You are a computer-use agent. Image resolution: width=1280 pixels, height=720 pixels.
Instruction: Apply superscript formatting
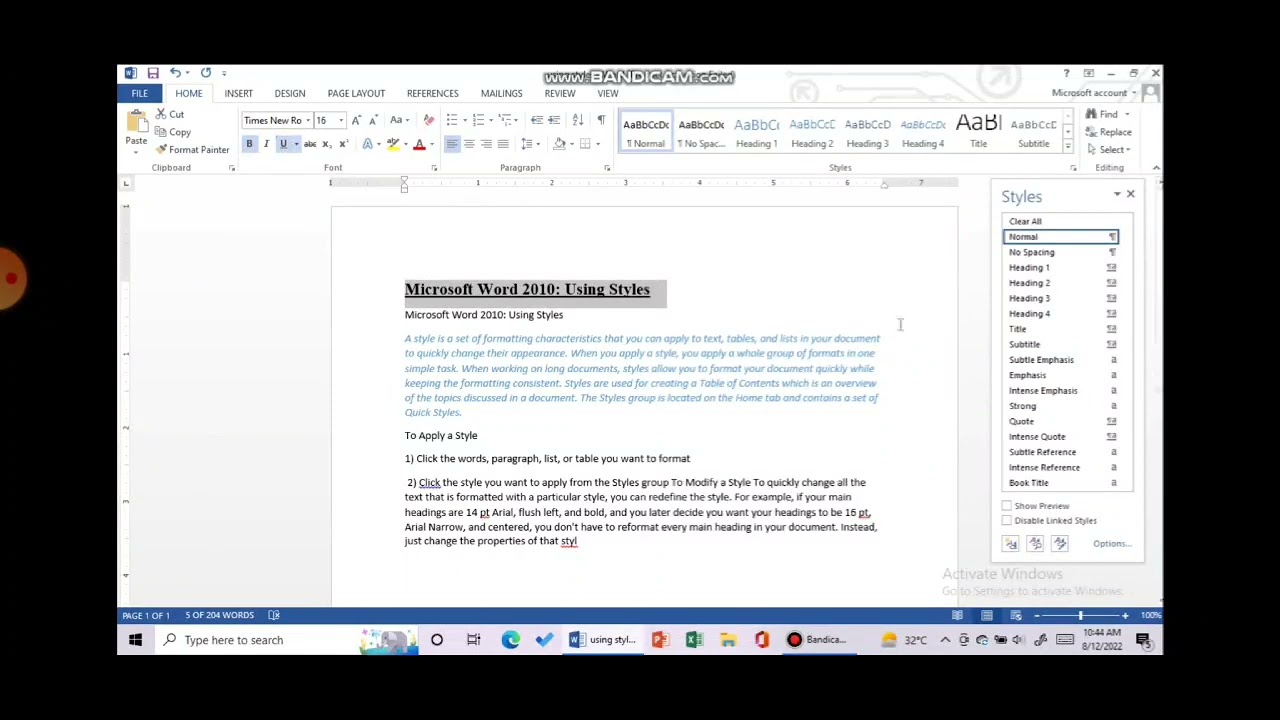pyautogui.click(x=343, y=144)
